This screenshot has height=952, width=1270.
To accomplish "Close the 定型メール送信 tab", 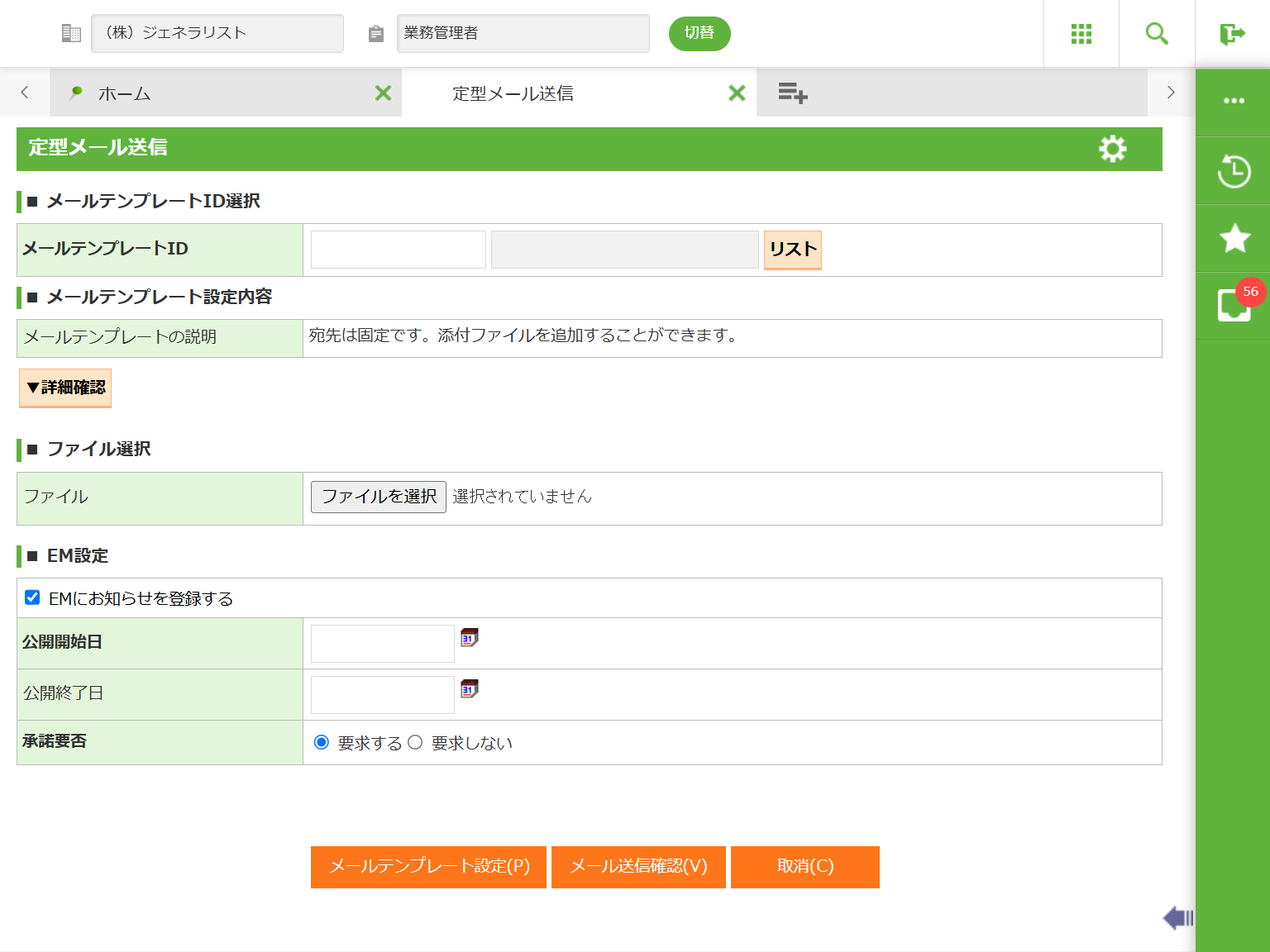I will (736, 93).
